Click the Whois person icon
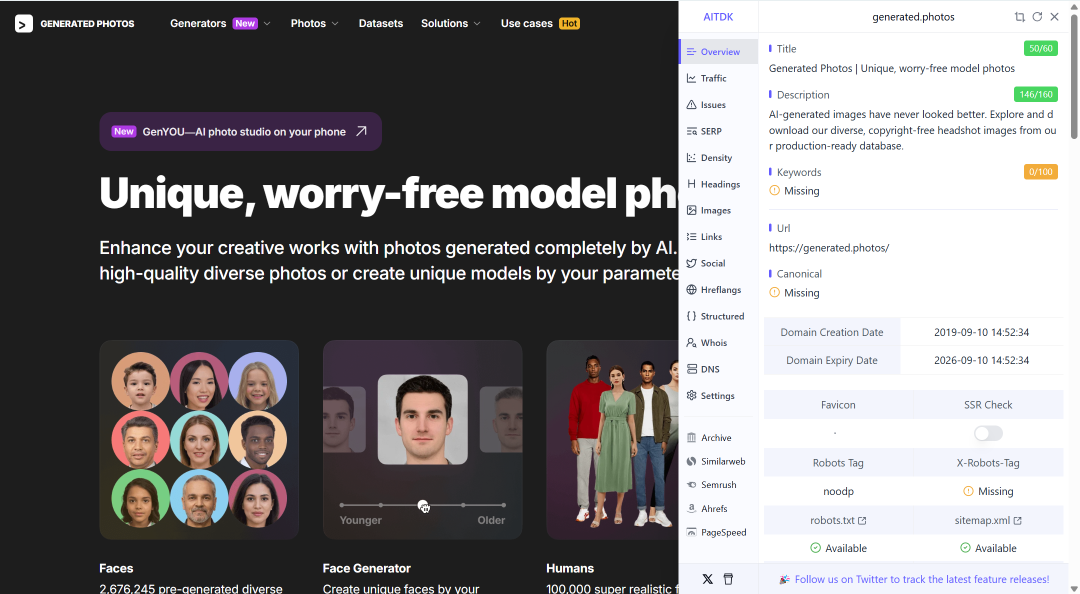The width and height of the screenshot is (1080, 594). tap(692, 342)
